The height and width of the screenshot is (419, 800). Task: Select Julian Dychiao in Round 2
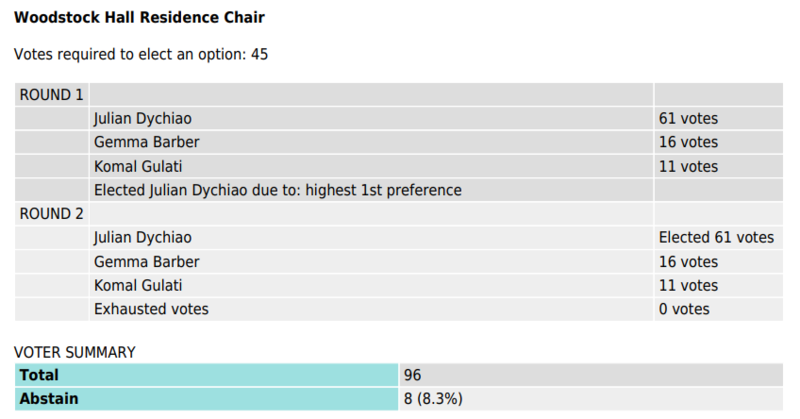click(143, 237)
